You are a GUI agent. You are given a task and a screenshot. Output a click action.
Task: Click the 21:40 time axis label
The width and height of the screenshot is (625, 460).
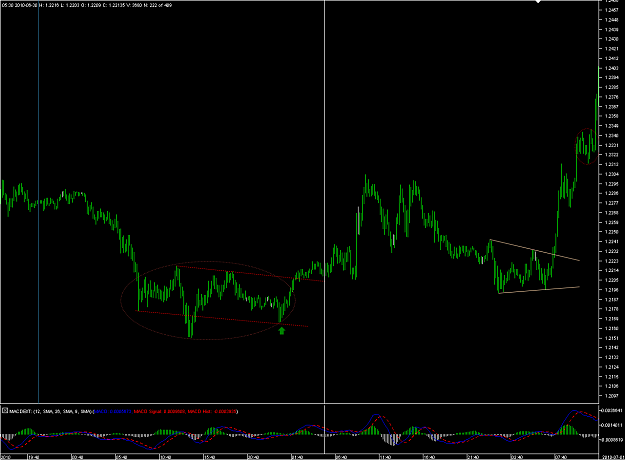click(x=473, y=457)
